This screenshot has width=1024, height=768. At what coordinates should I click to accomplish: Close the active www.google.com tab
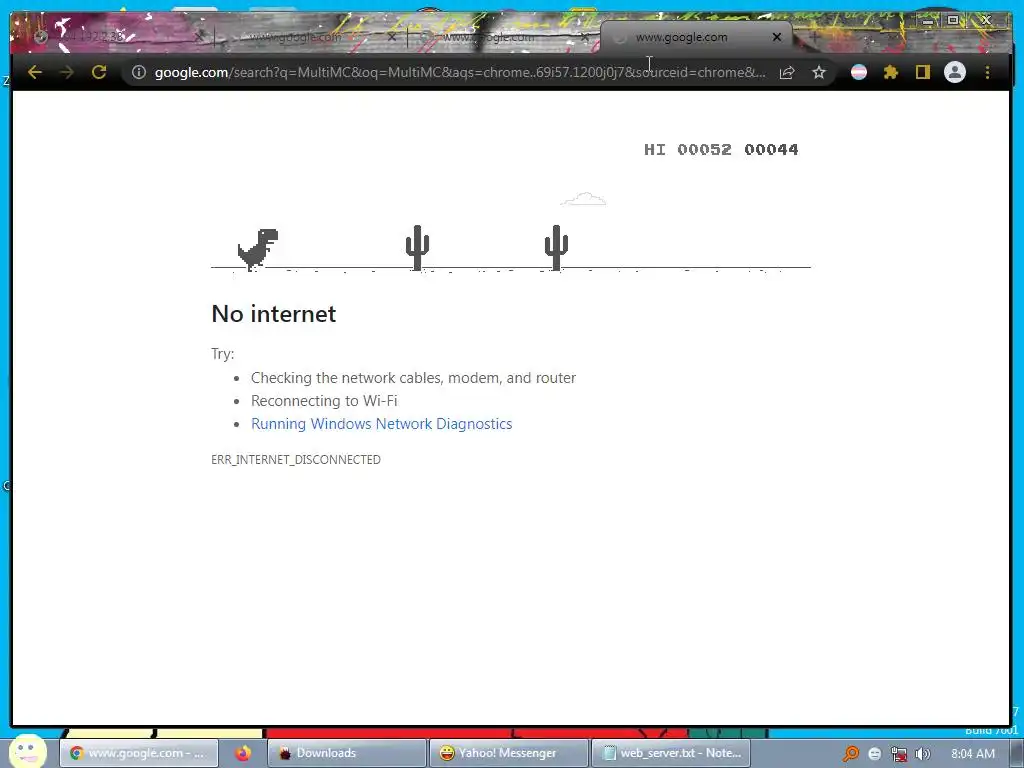pos(776,37)
